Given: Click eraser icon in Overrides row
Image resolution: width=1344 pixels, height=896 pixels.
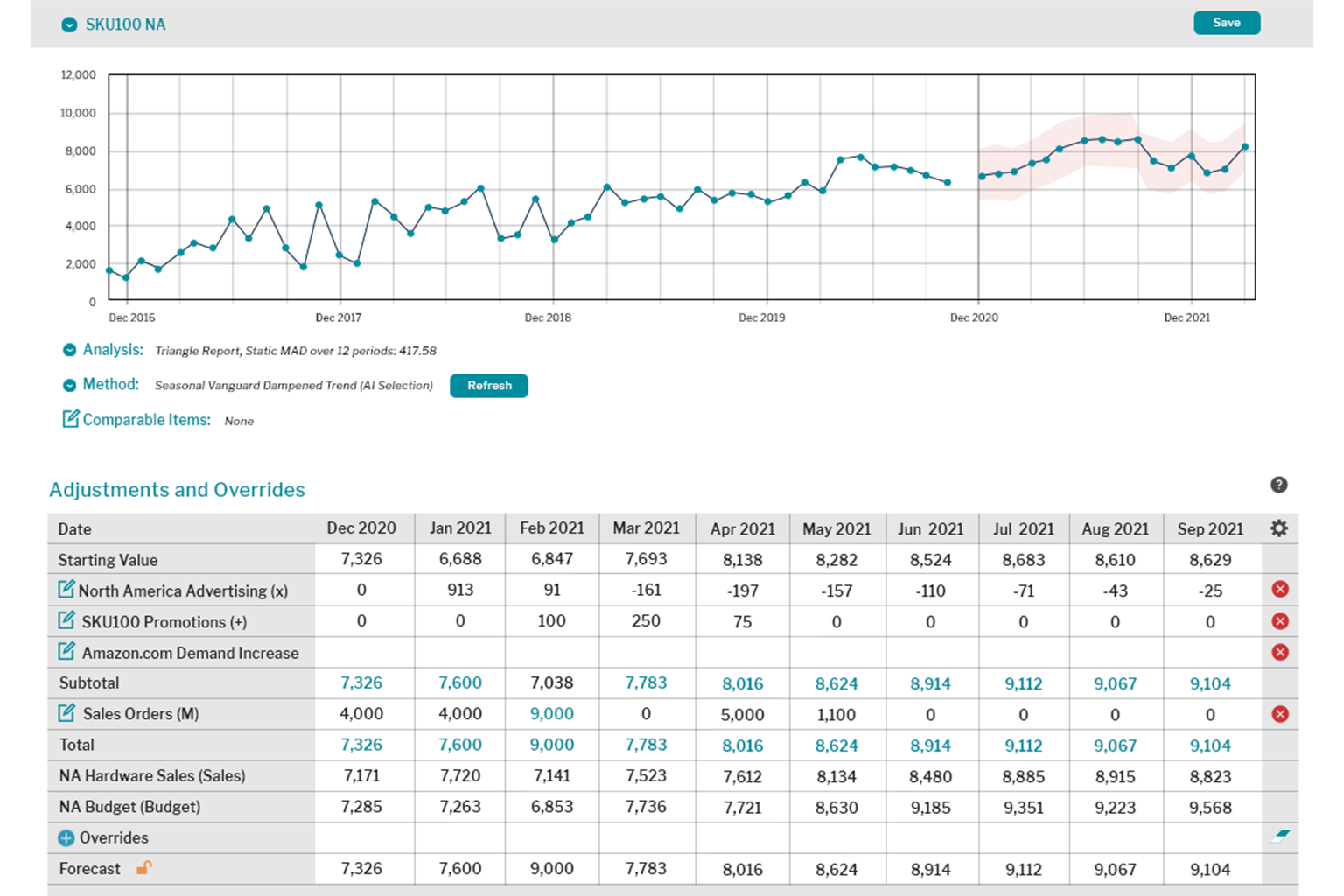Looking at the screenshot, I should 1279,836.
